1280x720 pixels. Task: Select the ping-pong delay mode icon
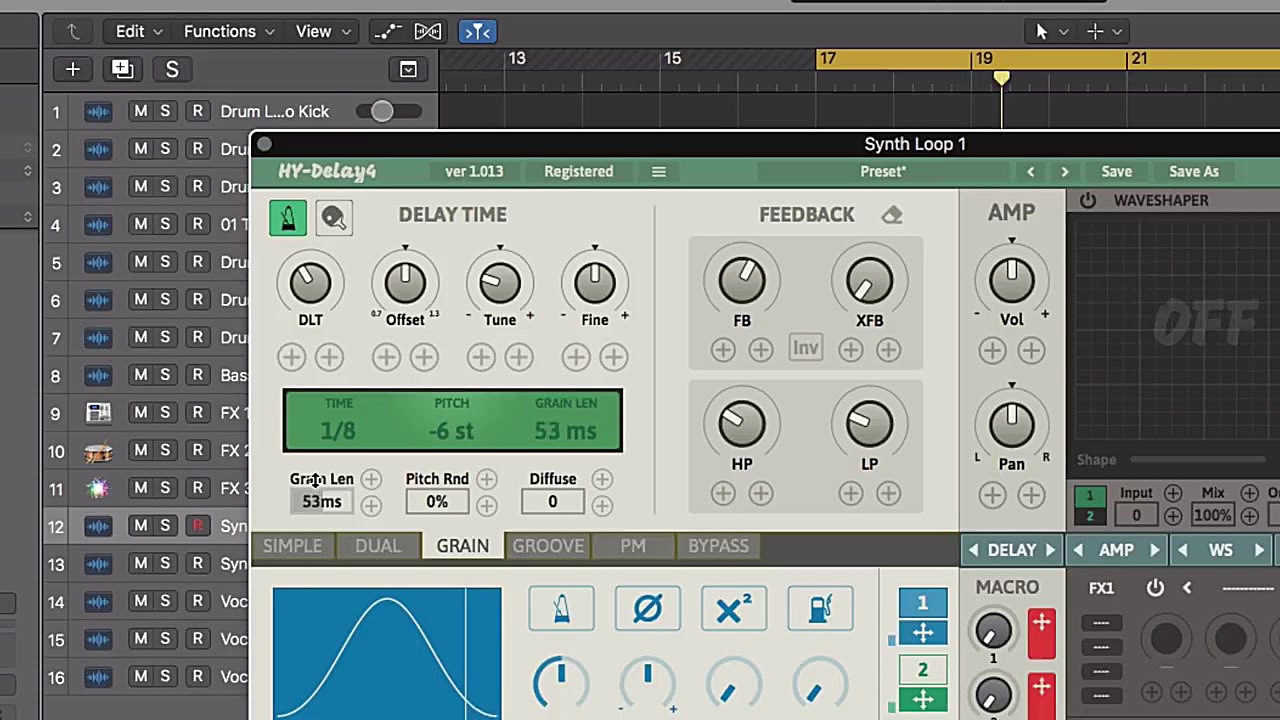[x=334, y=217]
